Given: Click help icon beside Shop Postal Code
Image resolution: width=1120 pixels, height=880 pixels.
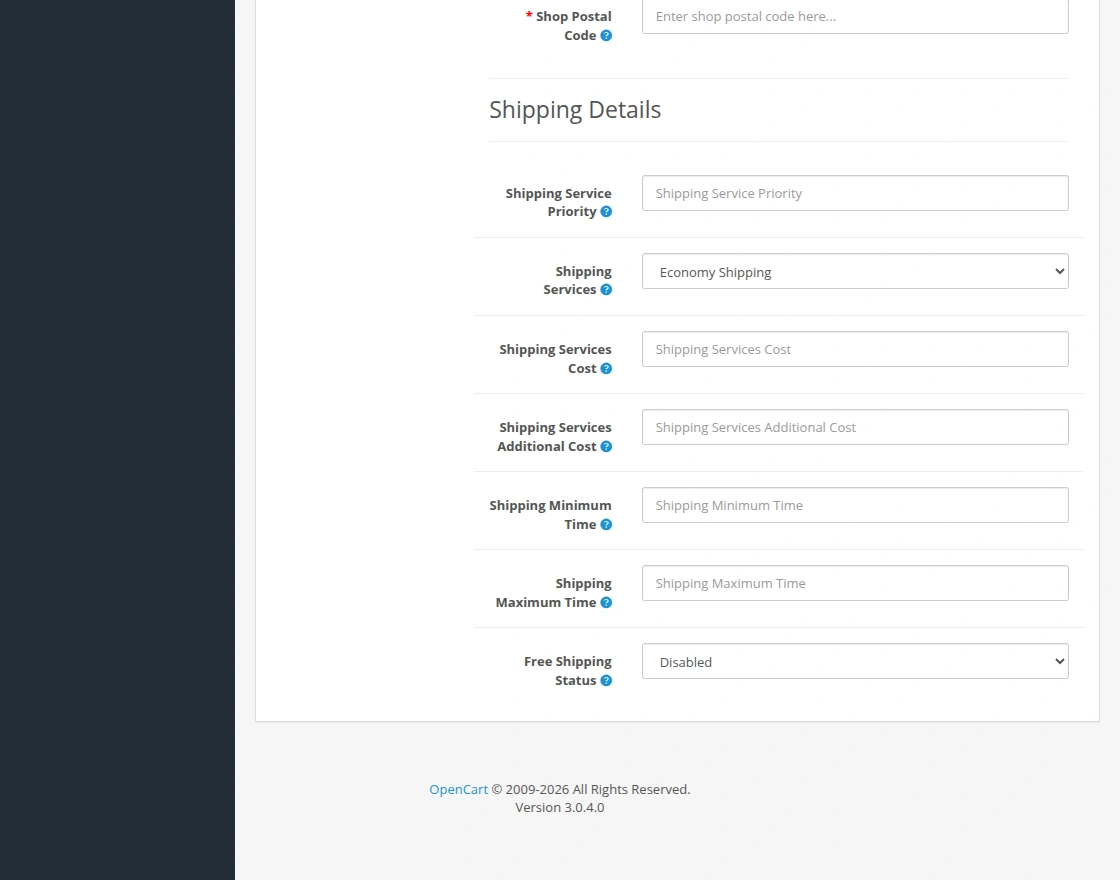Looking at the screenshot, I should point(606,36).
